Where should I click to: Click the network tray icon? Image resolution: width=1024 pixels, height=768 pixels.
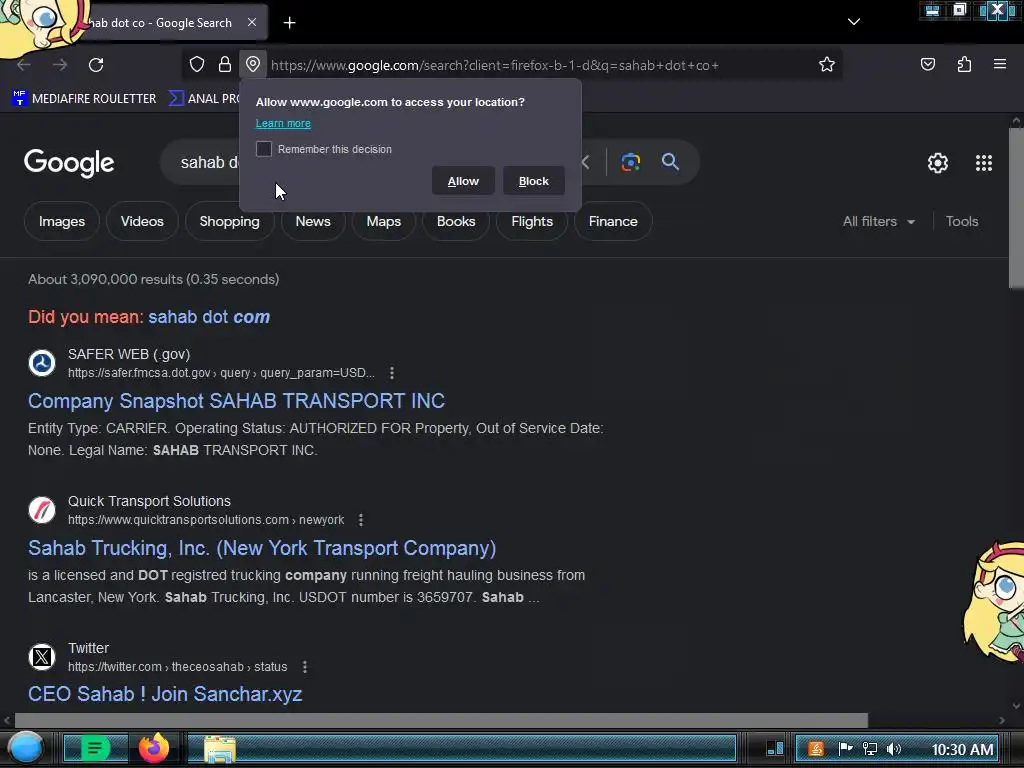tap(870, 749)
